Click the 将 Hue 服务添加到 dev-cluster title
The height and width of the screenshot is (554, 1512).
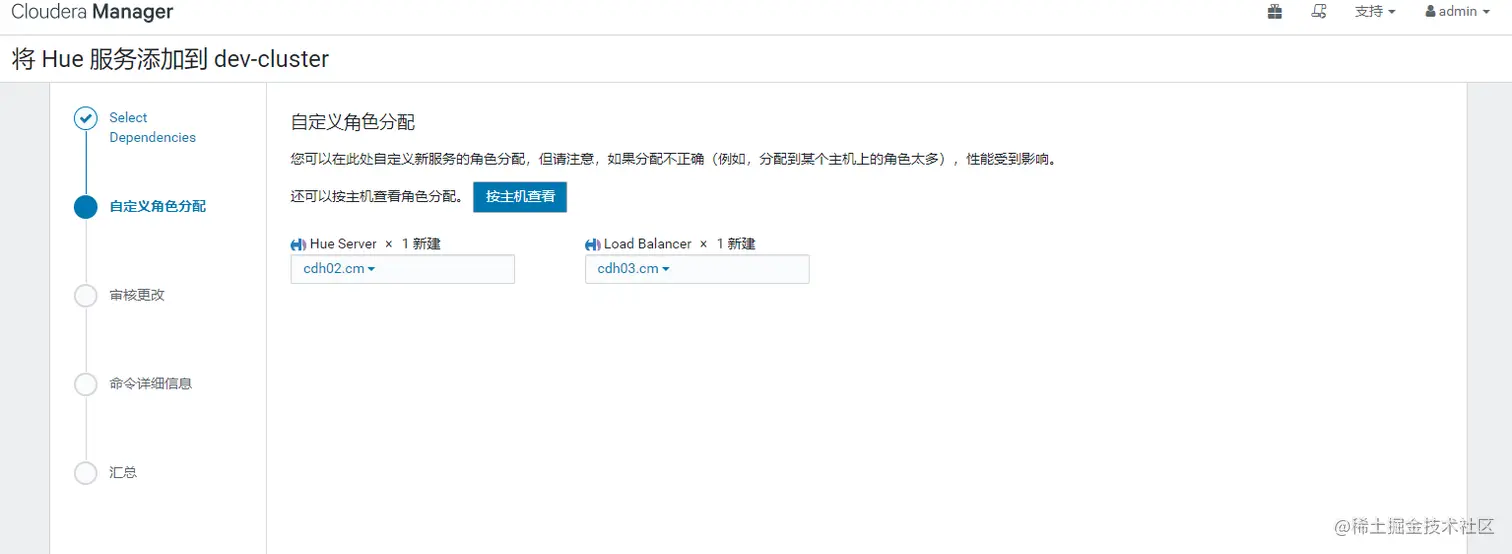[x=170, y=59]
